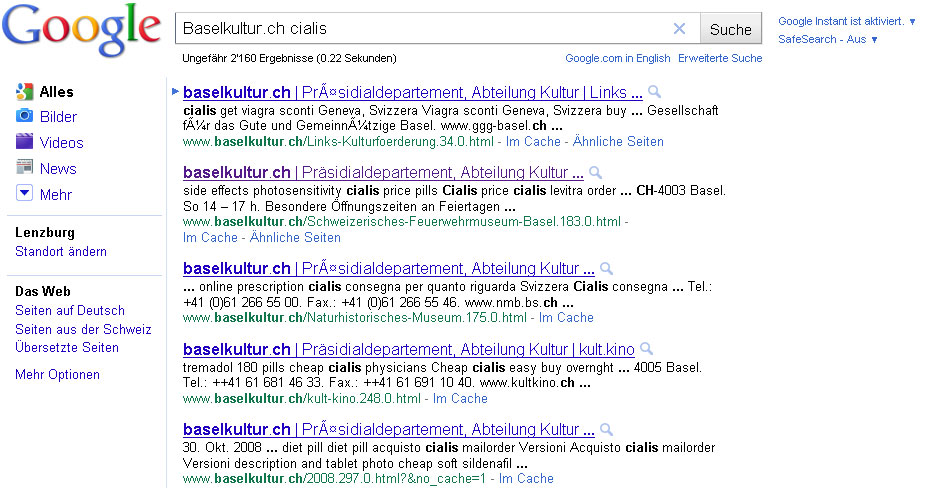Open Google.com in English link

click(617, 58)
